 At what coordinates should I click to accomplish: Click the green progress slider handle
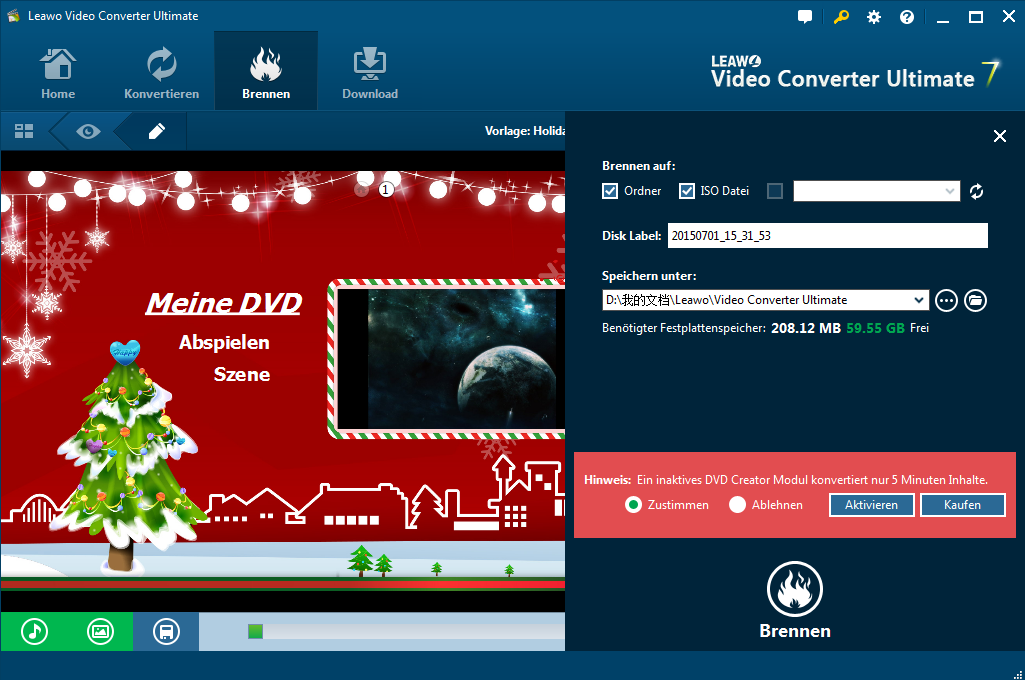pos(256,631)
